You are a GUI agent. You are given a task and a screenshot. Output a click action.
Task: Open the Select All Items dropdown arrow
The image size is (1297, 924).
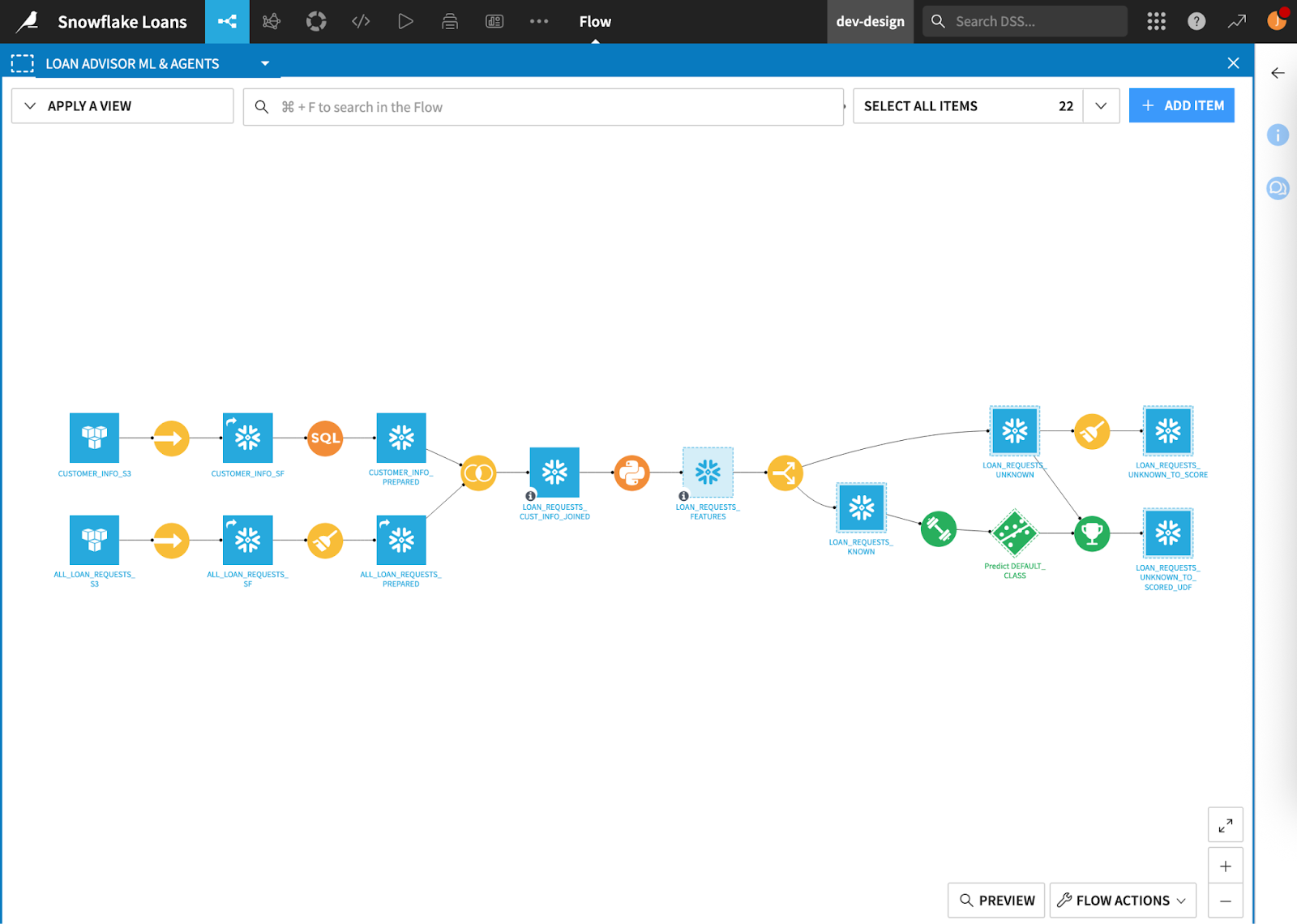[1101, 106]
